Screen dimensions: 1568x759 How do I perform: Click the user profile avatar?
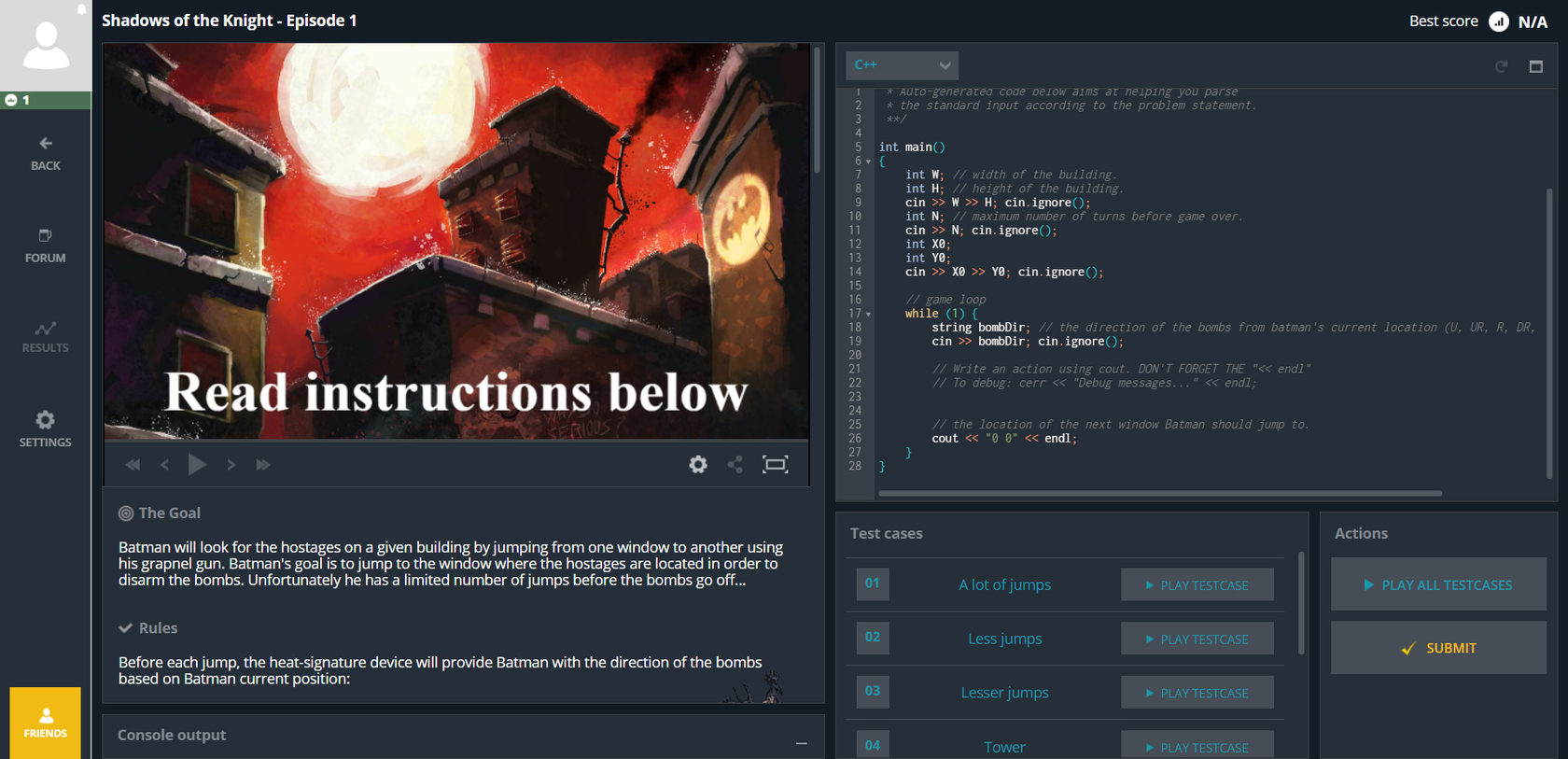46,45
